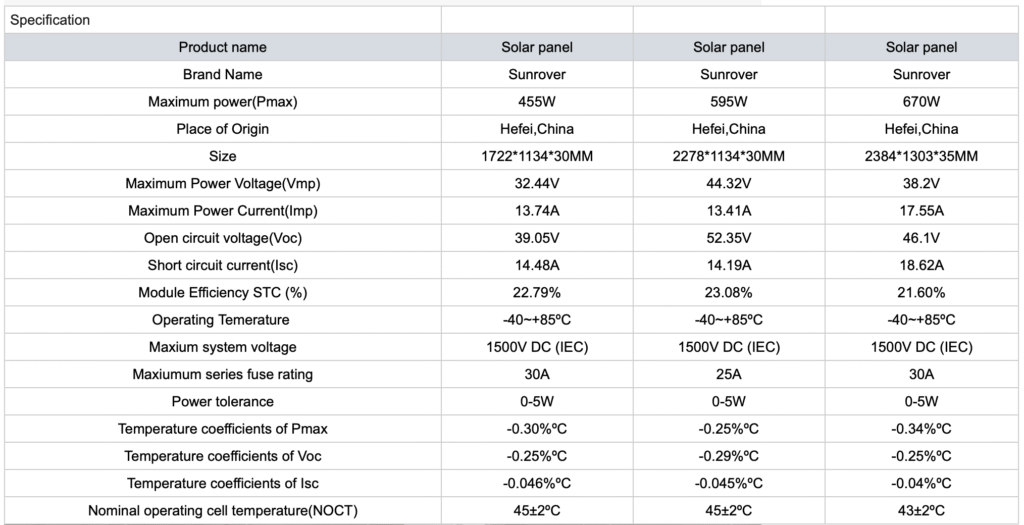Select the 23.08% module efficiency value
1024x525 pixels.
729,293
